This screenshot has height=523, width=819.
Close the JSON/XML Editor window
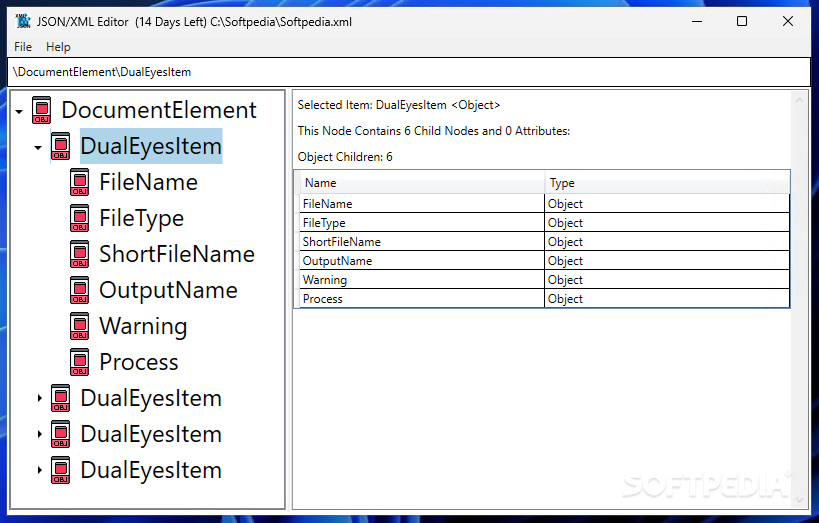point(788,21)
